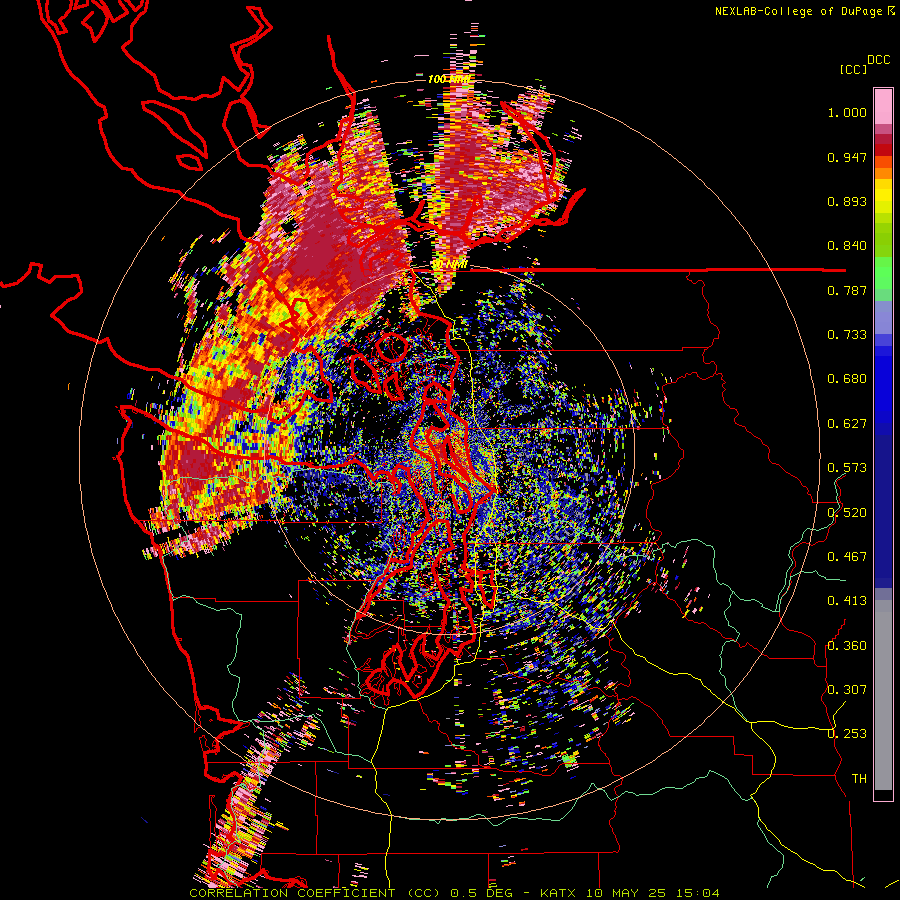Click the TH threshold label on the legend
900x900 pixels.
pos(859,778)
